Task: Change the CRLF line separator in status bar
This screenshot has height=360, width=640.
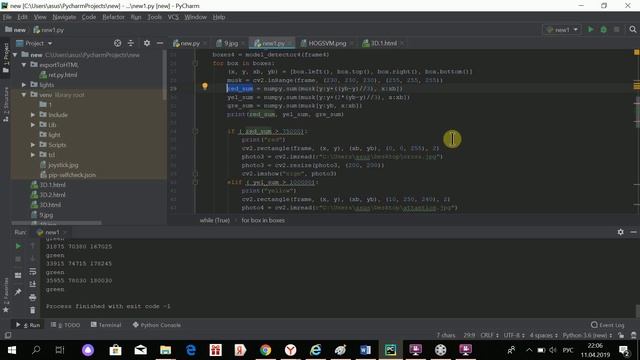Action: (489, 335)
